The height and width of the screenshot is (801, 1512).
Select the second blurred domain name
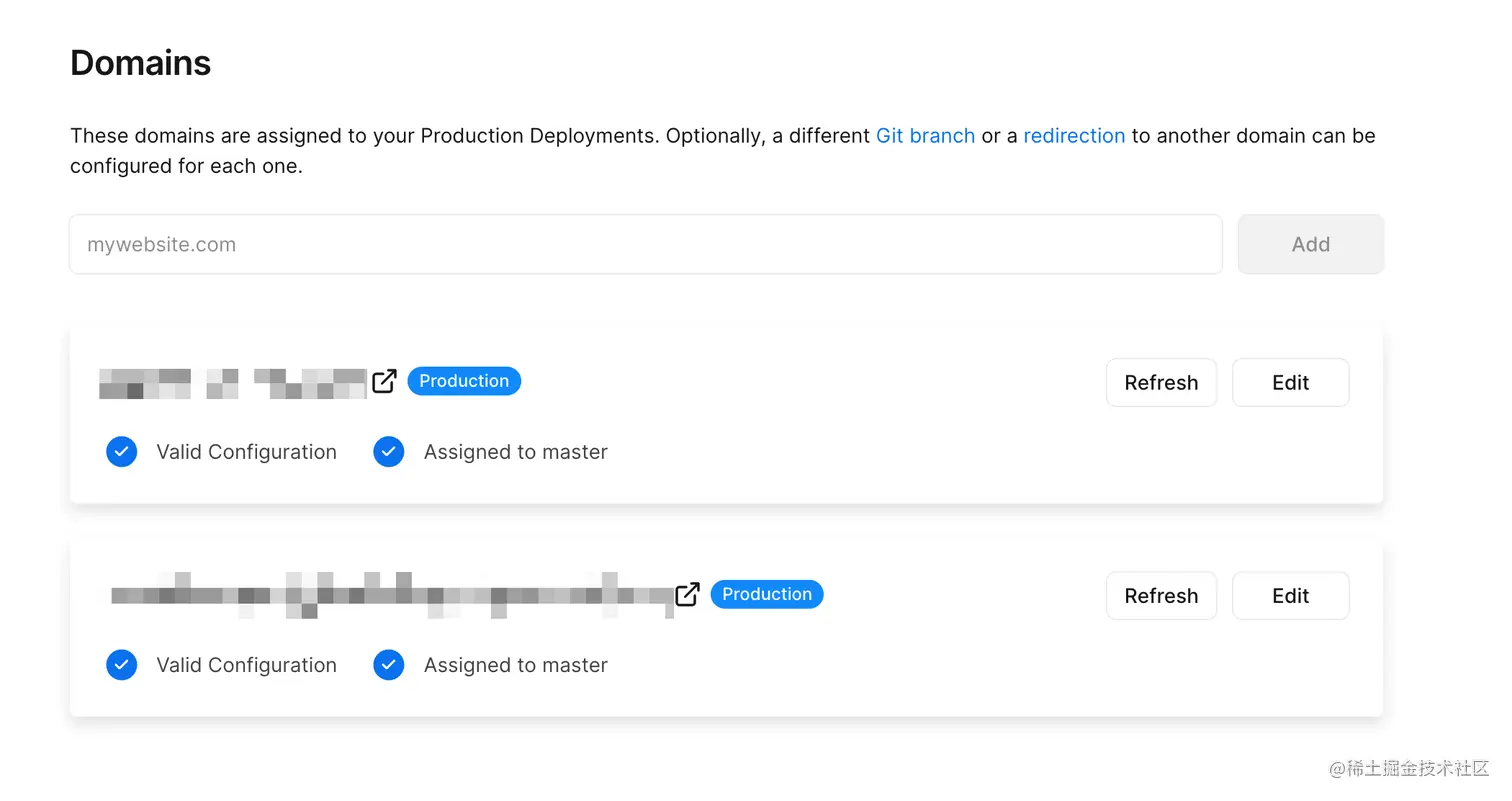[x=391, y=595]
